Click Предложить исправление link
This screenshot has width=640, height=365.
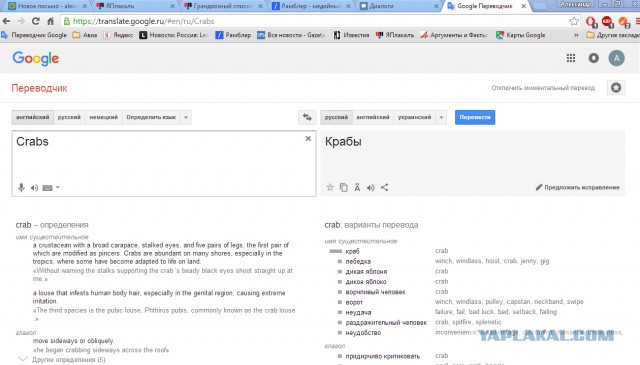(578, 187)
